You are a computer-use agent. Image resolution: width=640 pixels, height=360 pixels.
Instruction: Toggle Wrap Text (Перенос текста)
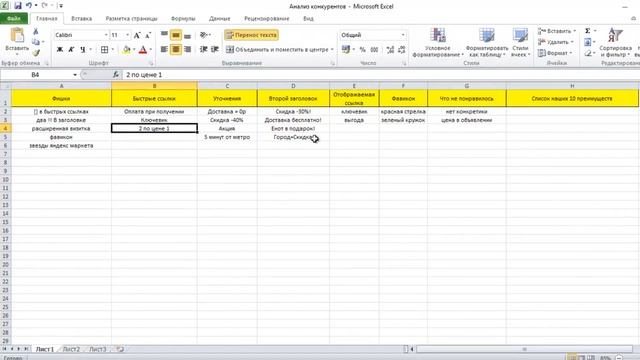[251, 35]
